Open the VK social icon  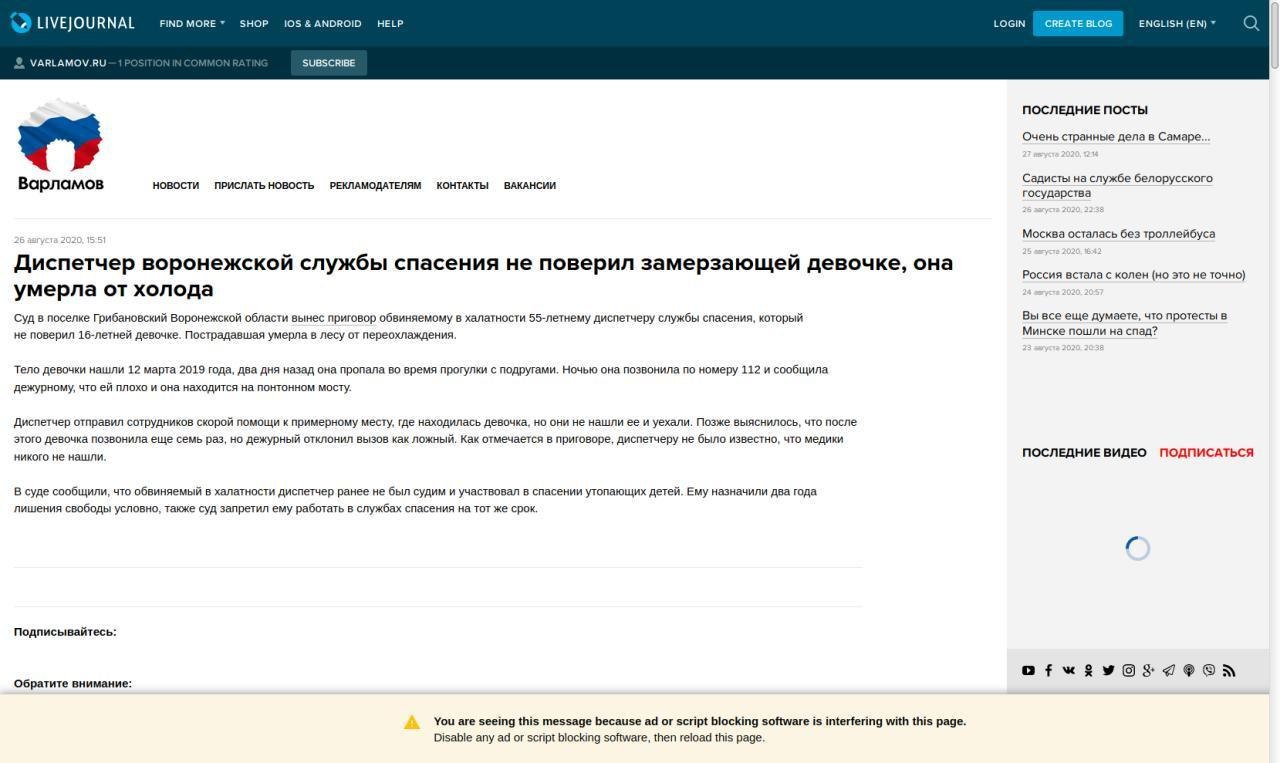coord(1068,670)
